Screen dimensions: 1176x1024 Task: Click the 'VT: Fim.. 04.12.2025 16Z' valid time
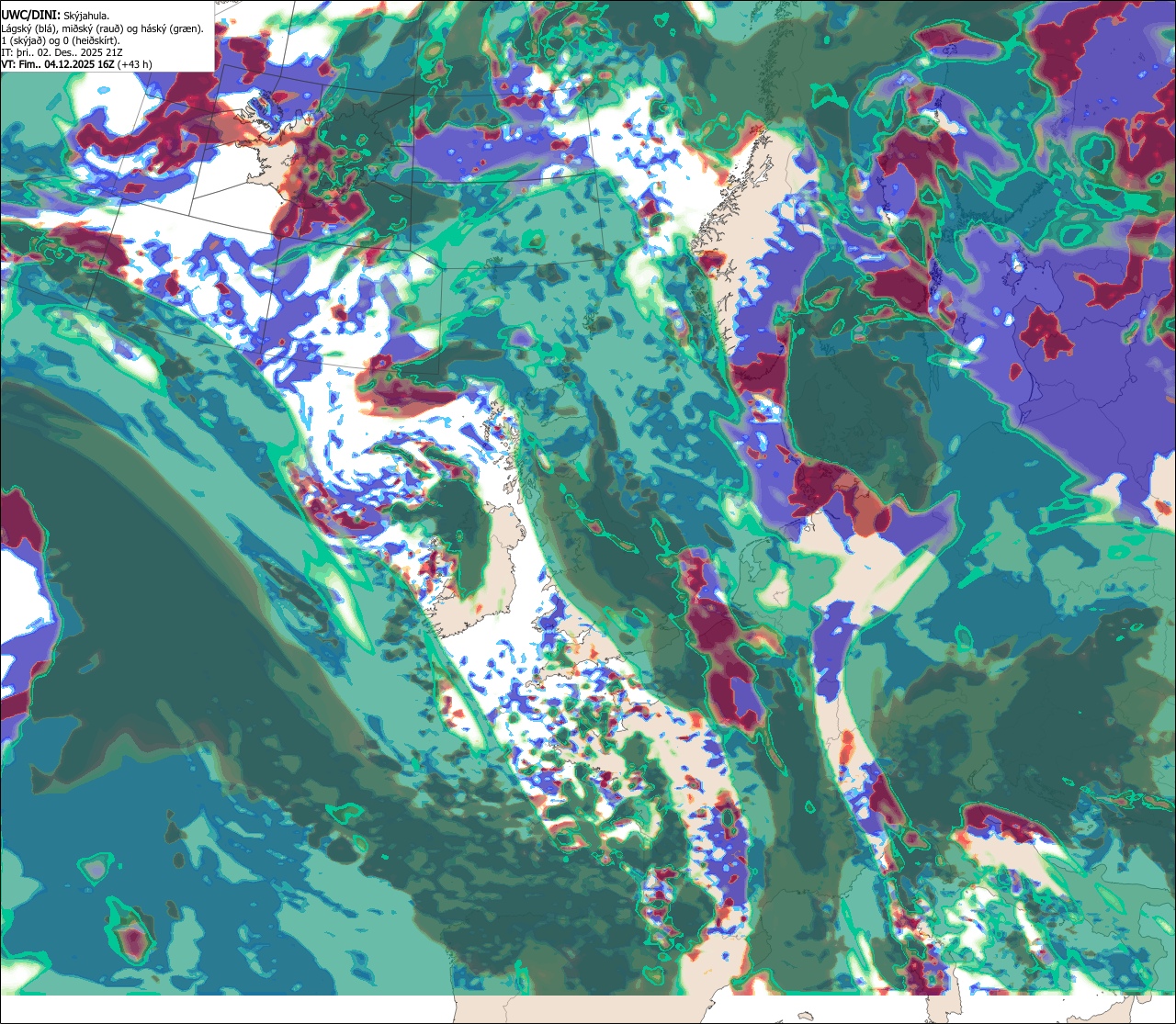[x=77, y=64]
